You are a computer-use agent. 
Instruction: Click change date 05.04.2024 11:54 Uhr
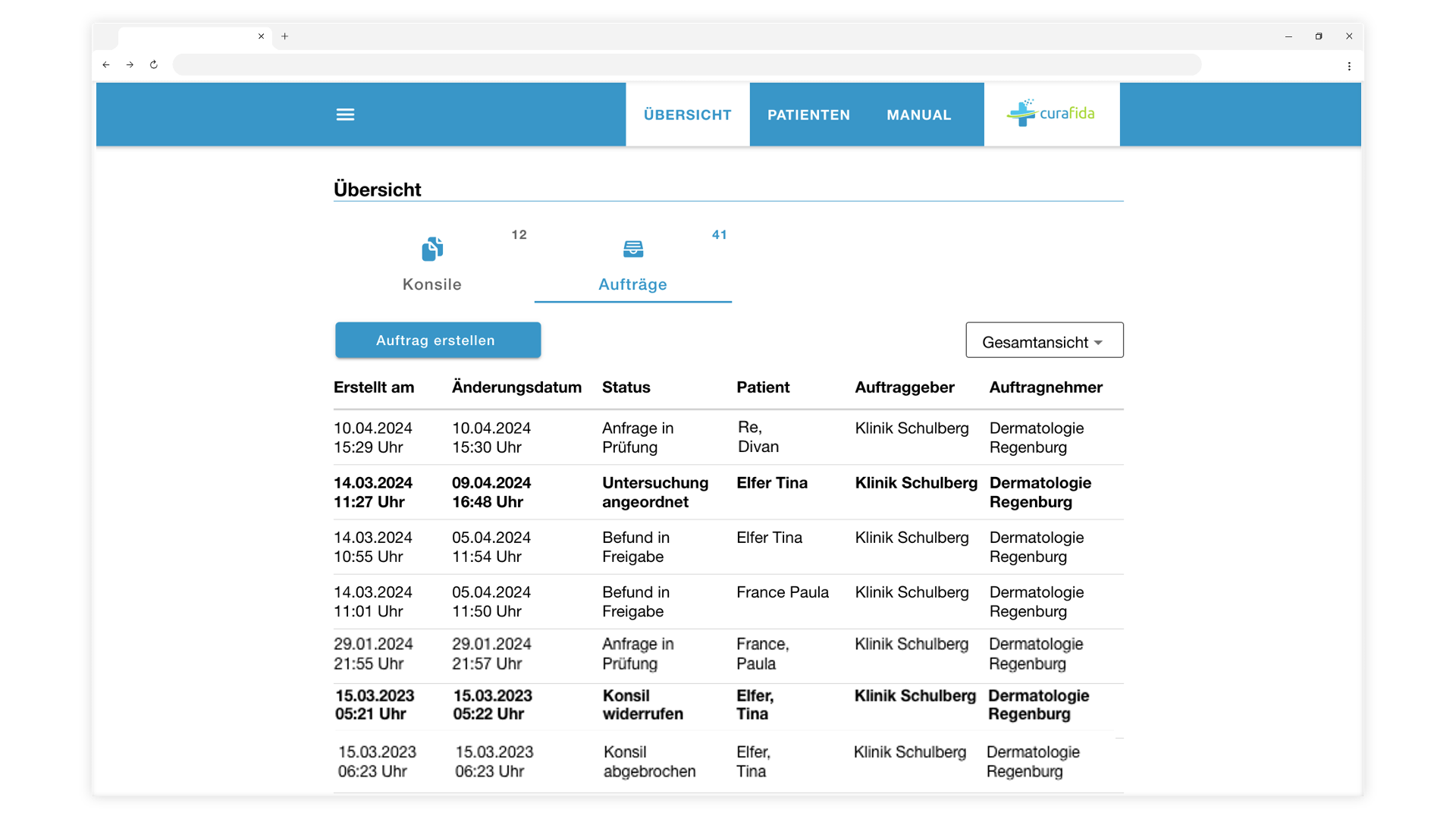coord(491,547)
